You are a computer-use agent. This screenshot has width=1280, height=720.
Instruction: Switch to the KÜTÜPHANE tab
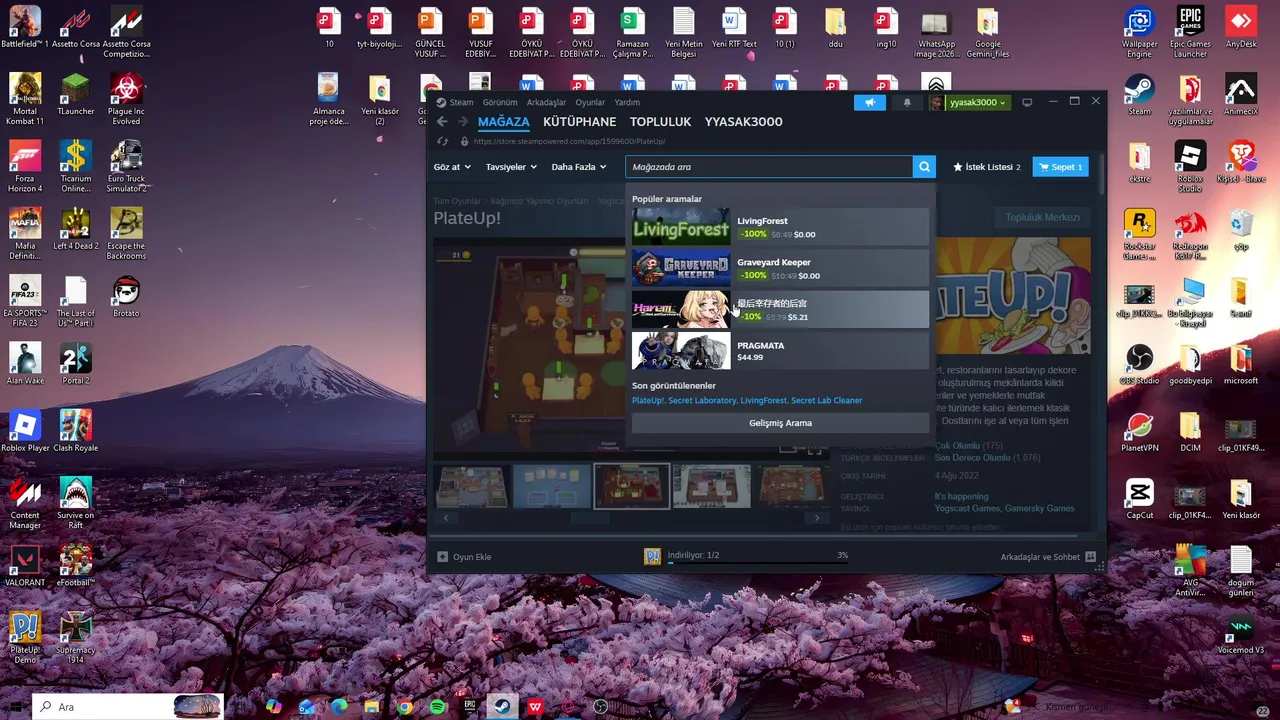[580, 122]
